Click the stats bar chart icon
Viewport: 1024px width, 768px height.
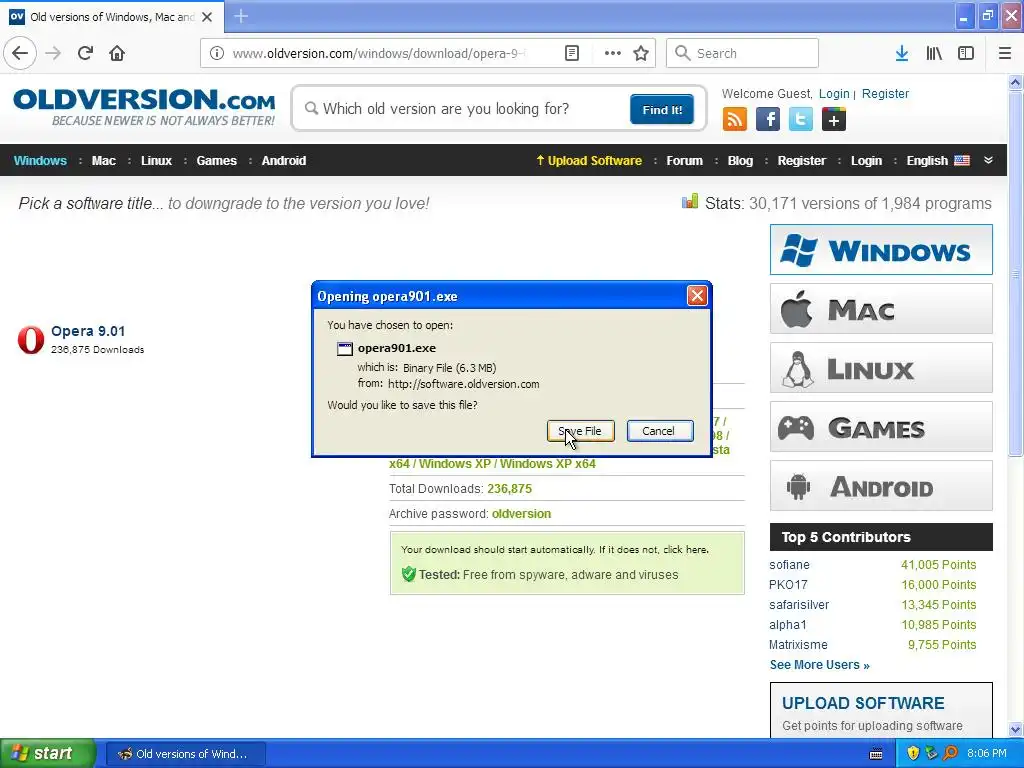pyautogui.click(x=690, y=202)
